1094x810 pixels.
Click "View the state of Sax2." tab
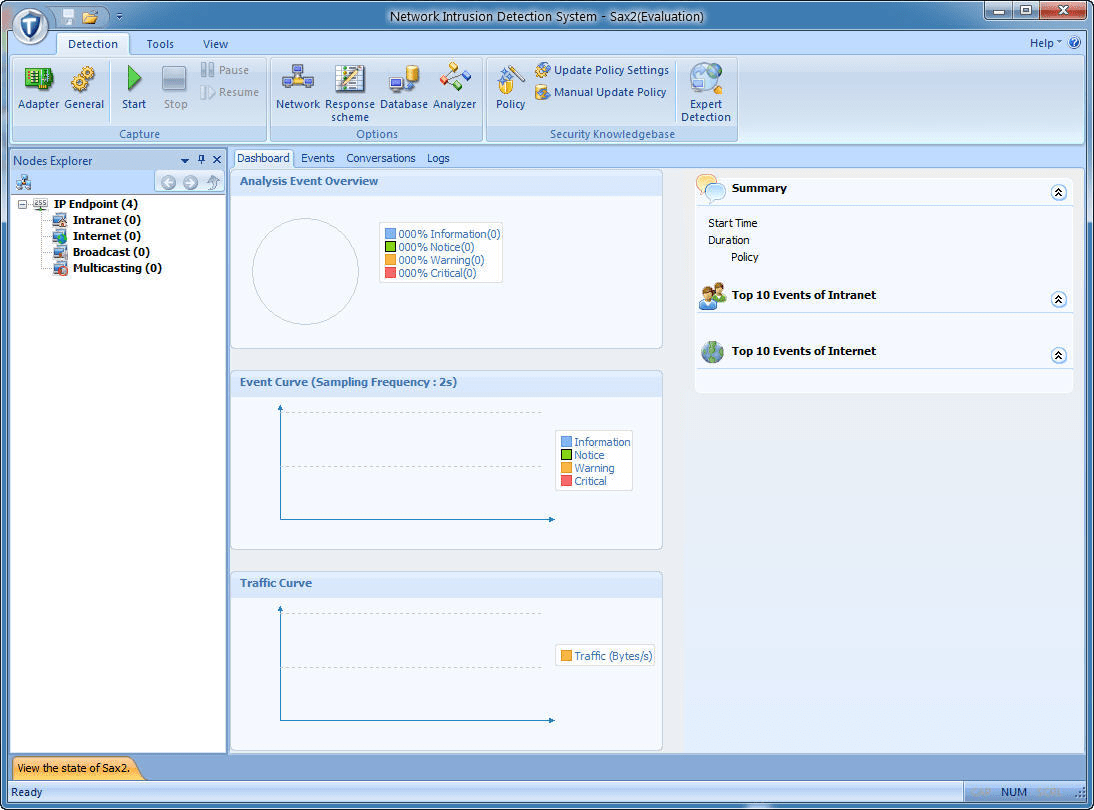(x=74, y=768)
